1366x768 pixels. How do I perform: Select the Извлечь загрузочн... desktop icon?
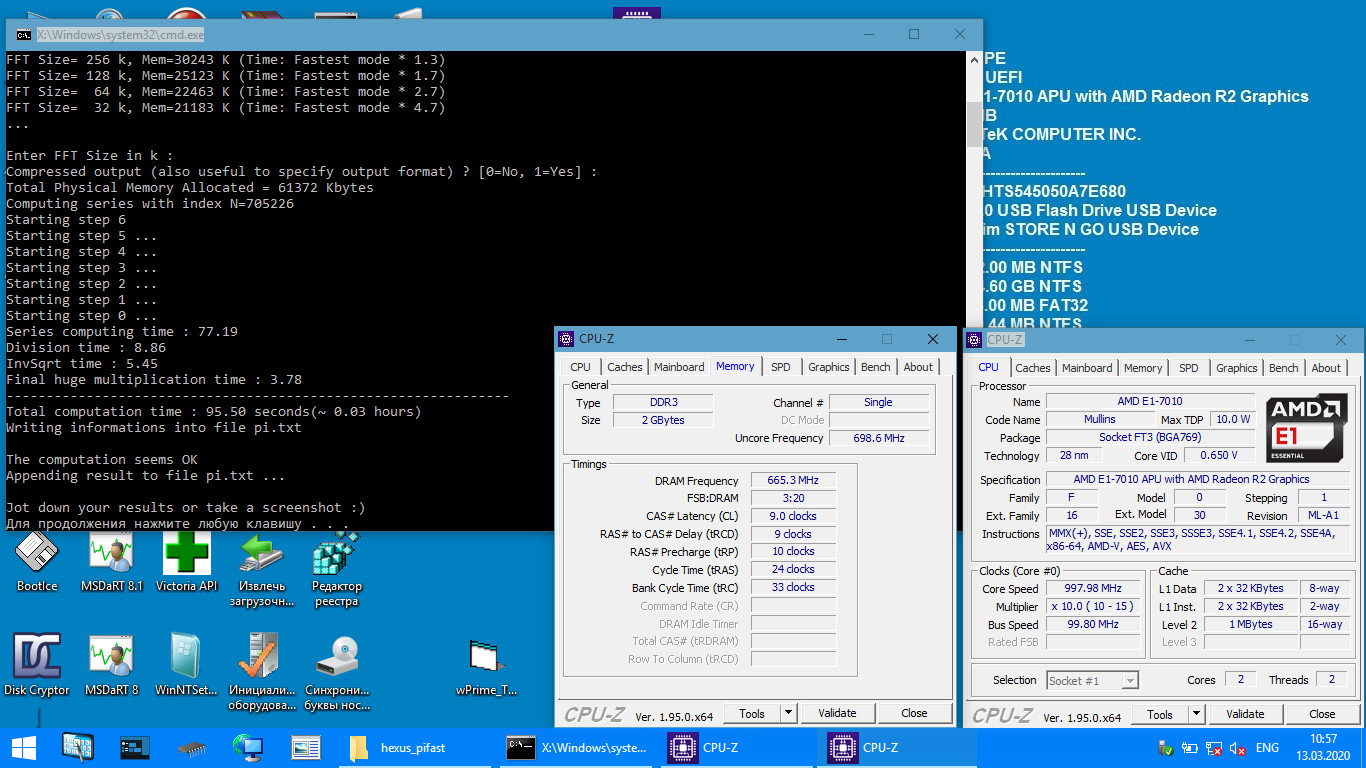coord(262,570)
